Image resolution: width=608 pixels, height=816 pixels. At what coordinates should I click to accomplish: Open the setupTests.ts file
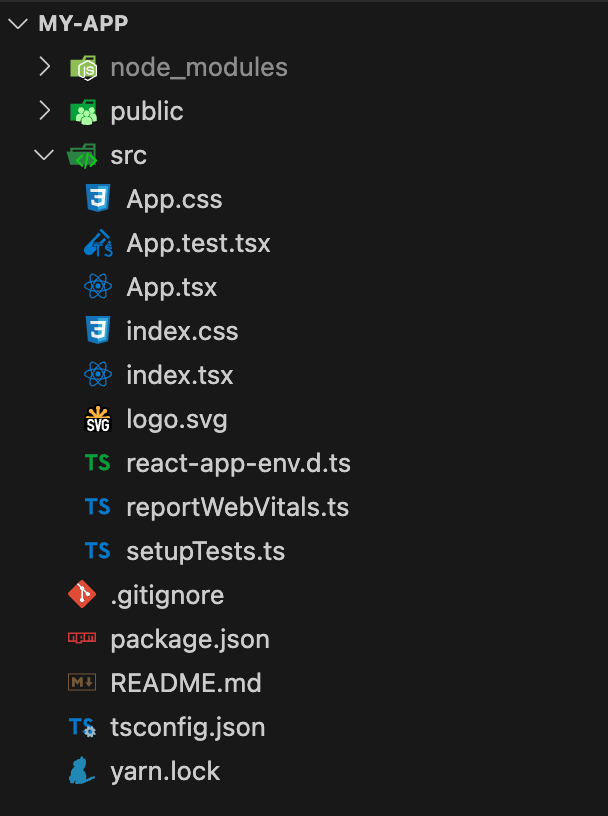205,551
